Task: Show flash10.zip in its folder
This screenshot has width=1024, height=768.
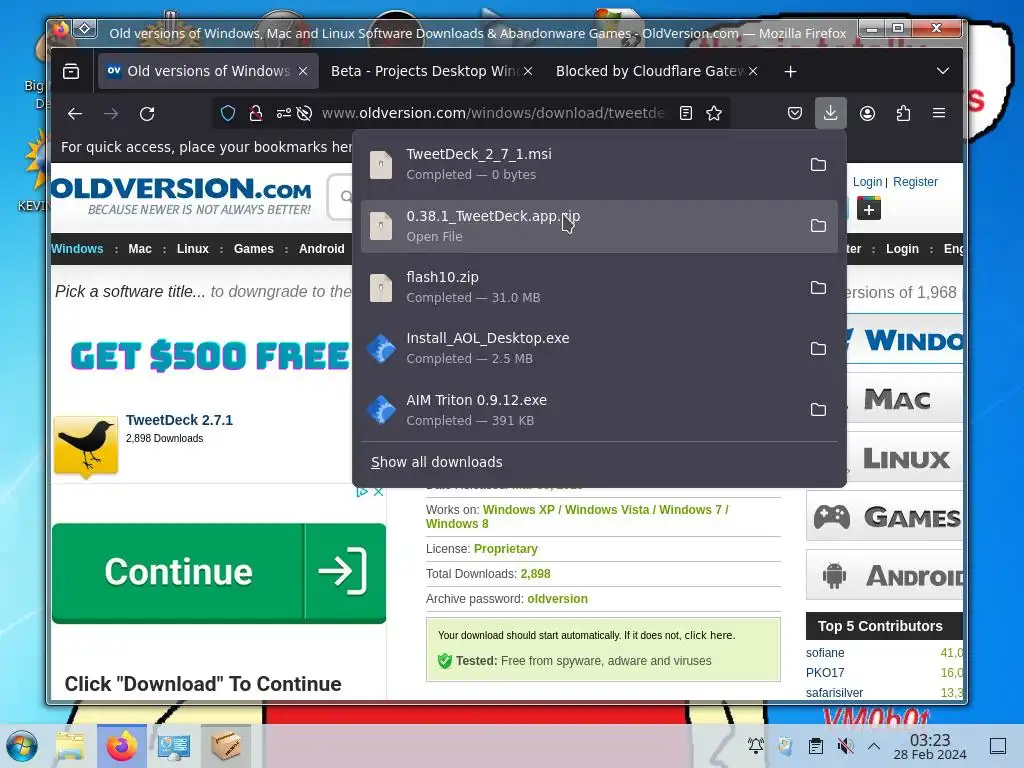Action: (x=818, y=287)
